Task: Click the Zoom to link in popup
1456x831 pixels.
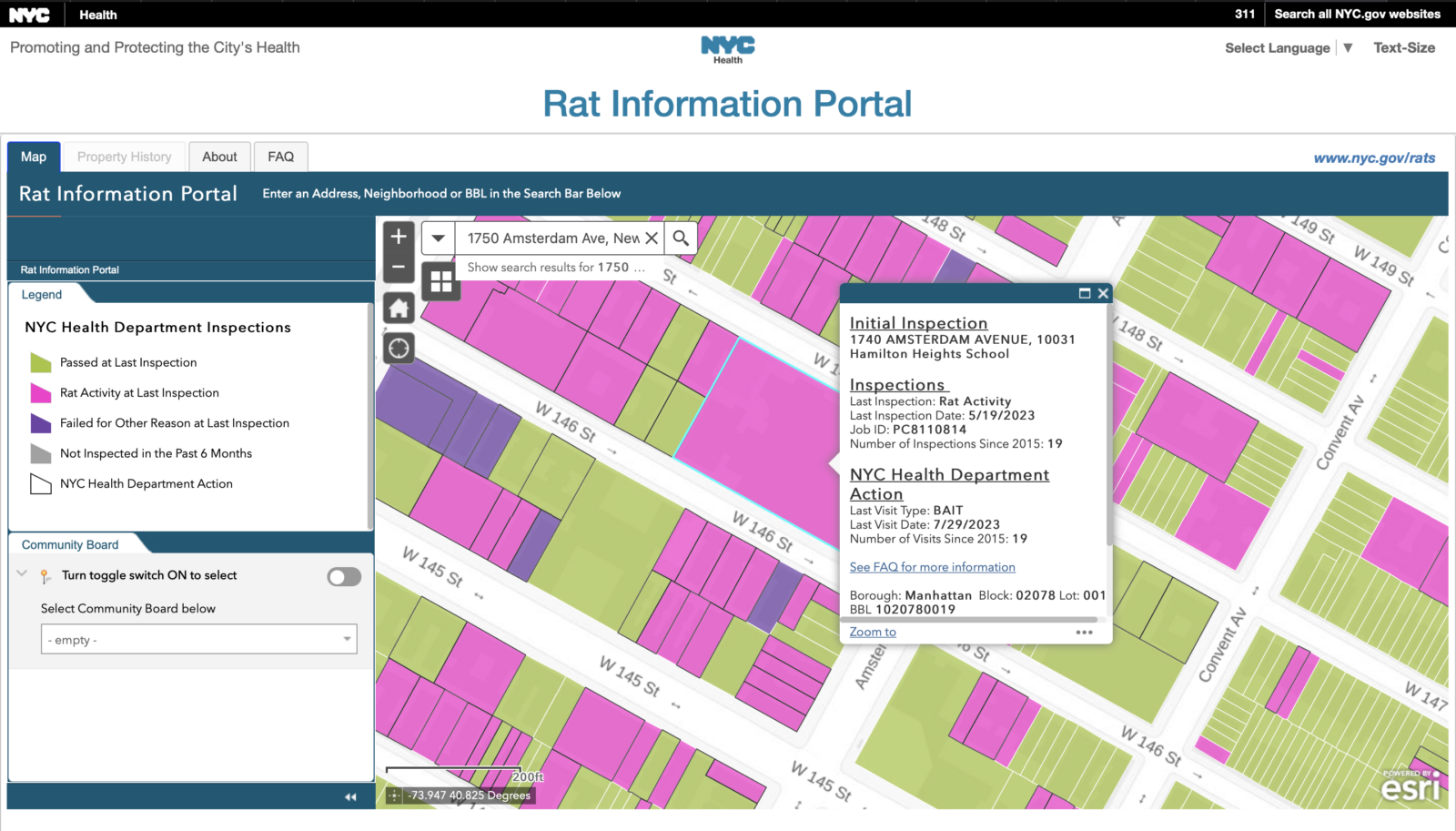Action: pos(873,632)
